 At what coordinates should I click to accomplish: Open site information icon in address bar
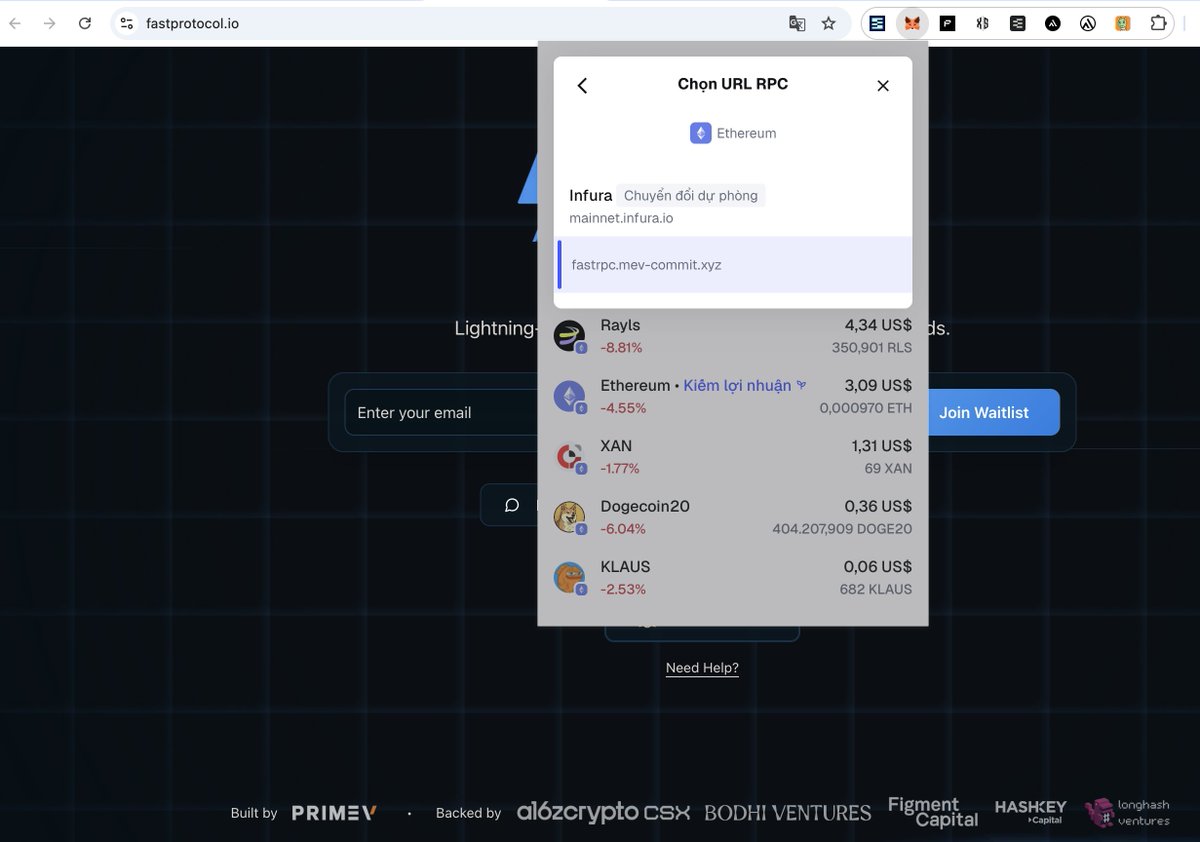click(x=126, y=23)
